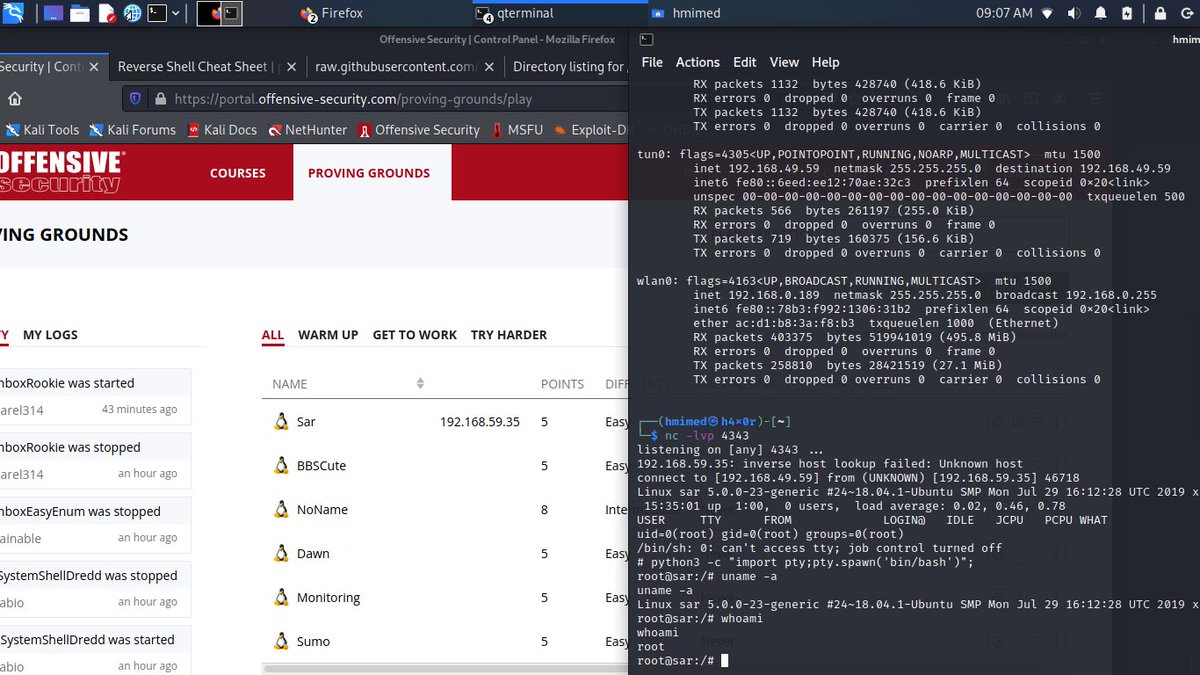Click the show desktop panel icon
Image resolution: width=1200 pixels, height=675 pixels.
pyautogui.click(x=53, y=14)
